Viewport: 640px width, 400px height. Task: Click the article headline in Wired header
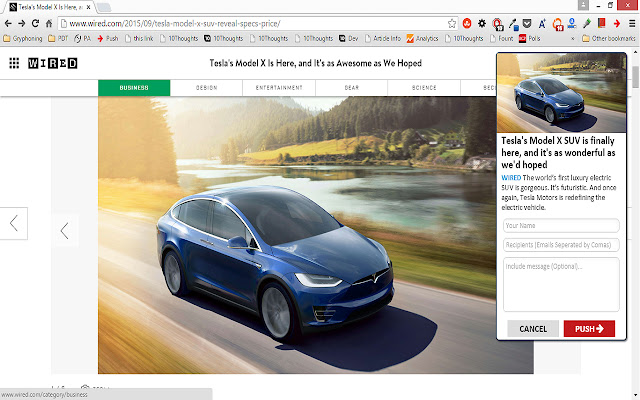click(x=316, y=63)
